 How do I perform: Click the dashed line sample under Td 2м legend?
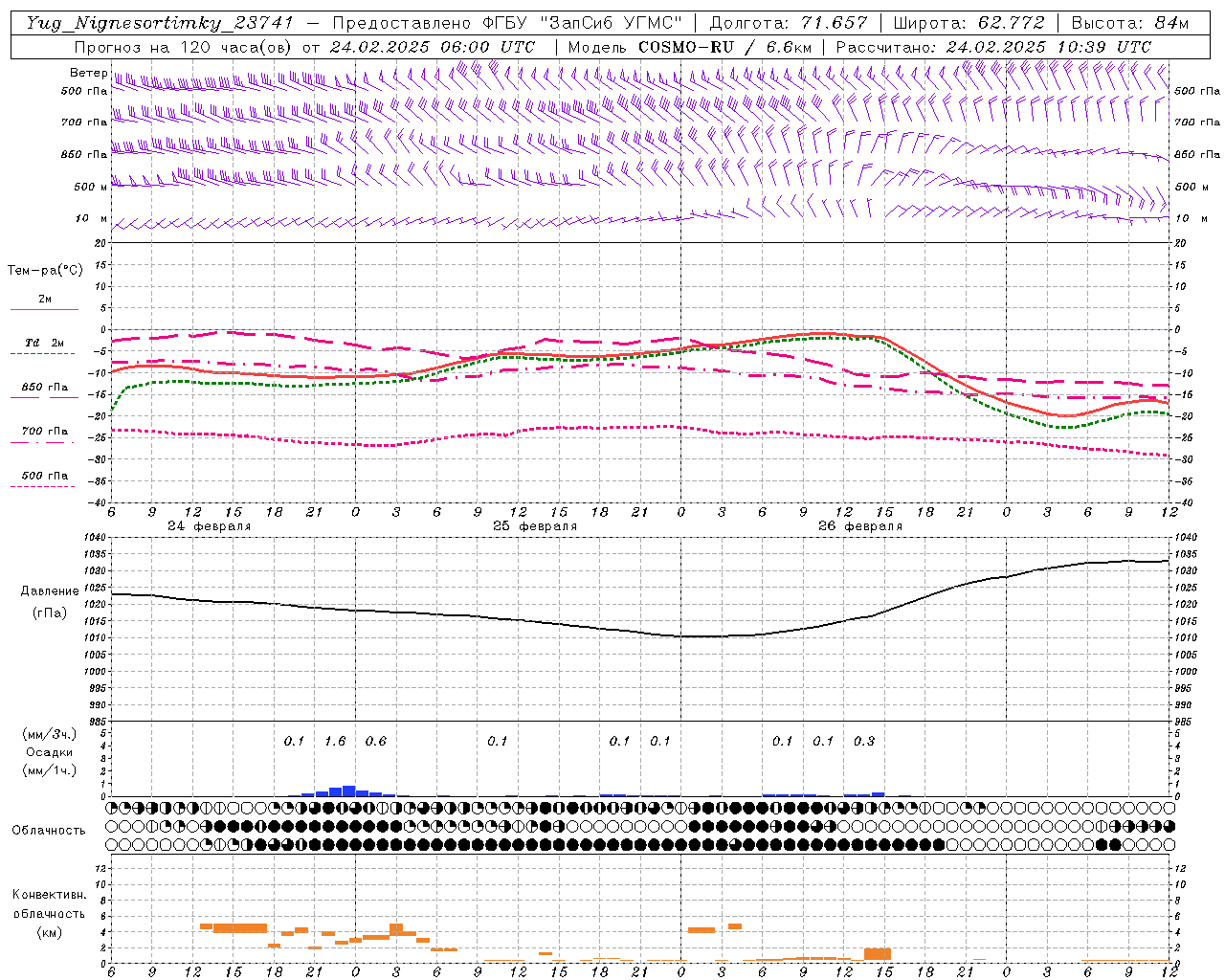pyautogui.click(x=43, y=353)
